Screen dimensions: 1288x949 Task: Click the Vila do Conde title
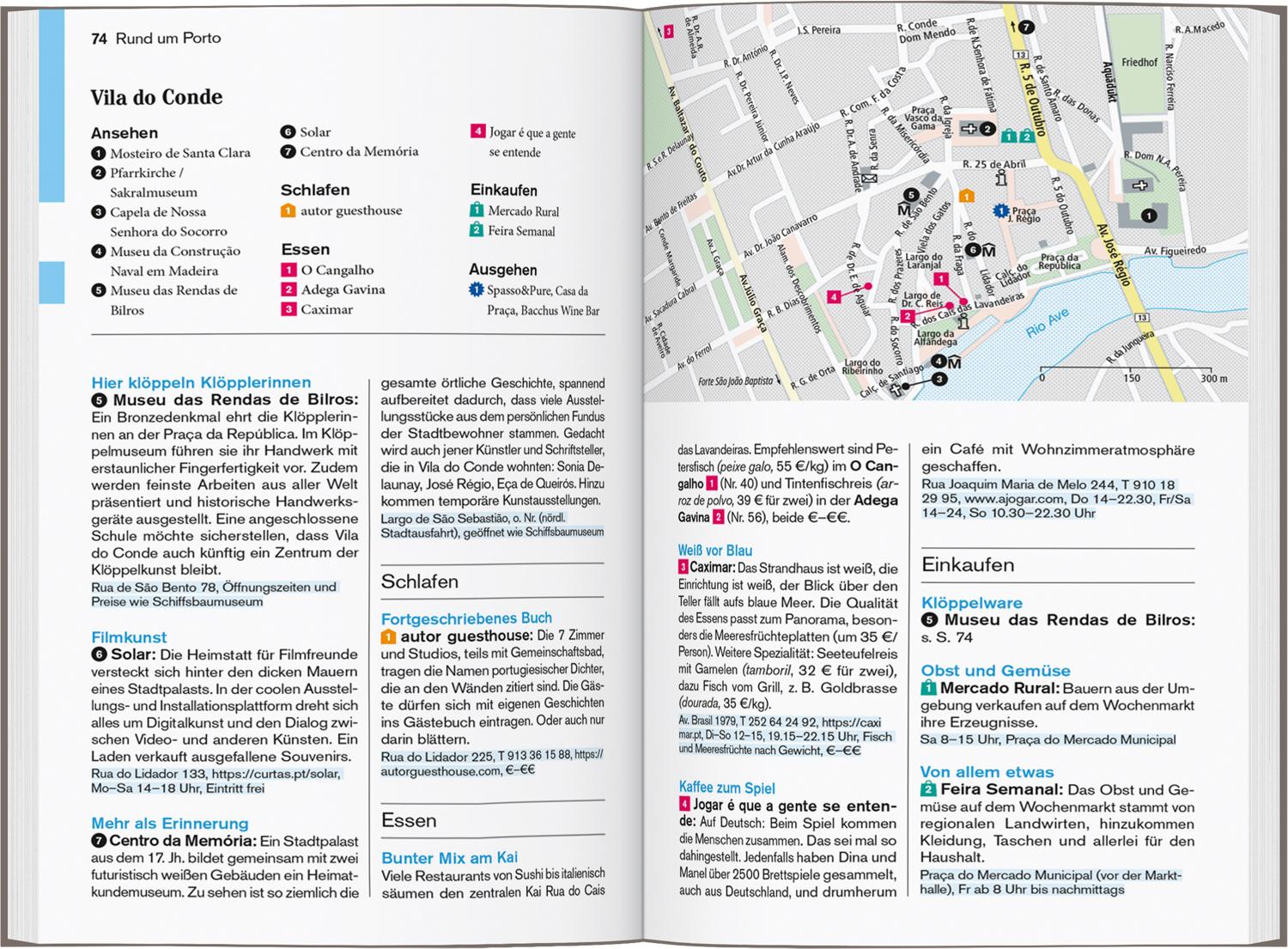(x=156, y=97)
